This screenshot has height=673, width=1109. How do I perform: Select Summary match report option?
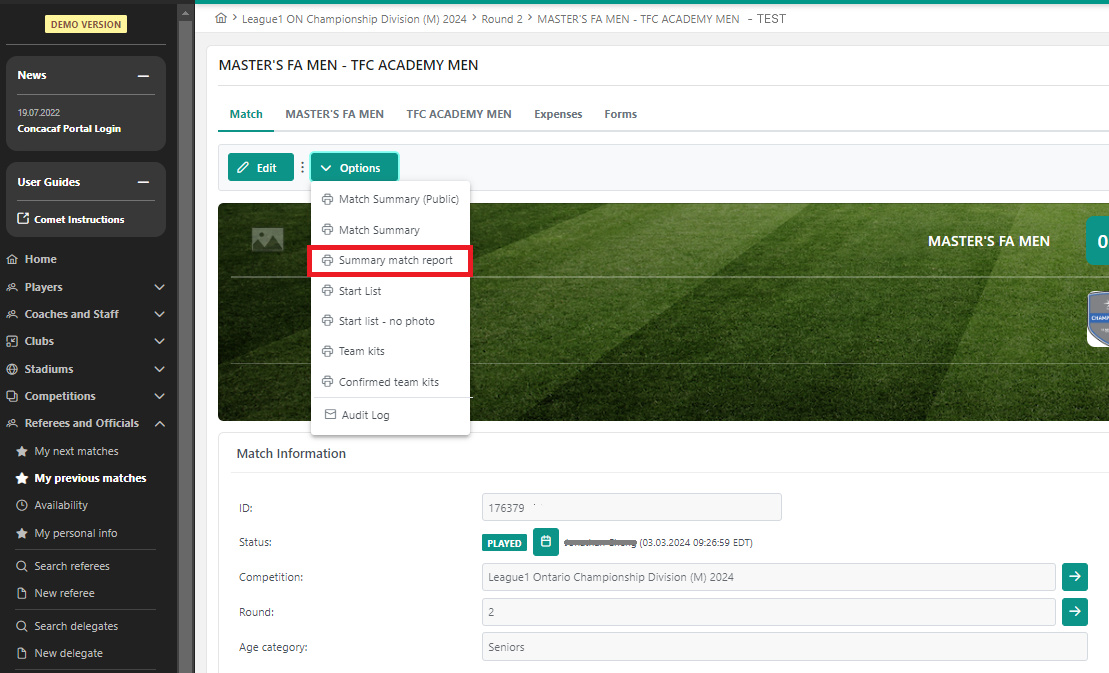point(390,261)
